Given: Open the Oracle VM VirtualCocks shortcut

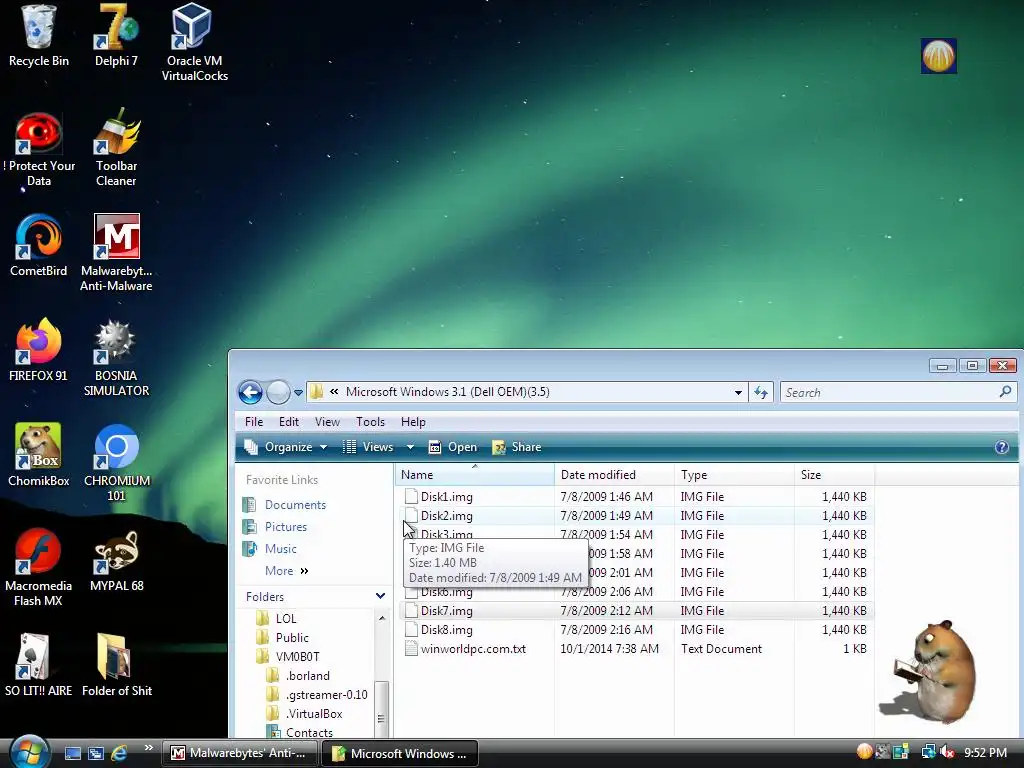Looking at the screenshot, I should click(195, 42).
